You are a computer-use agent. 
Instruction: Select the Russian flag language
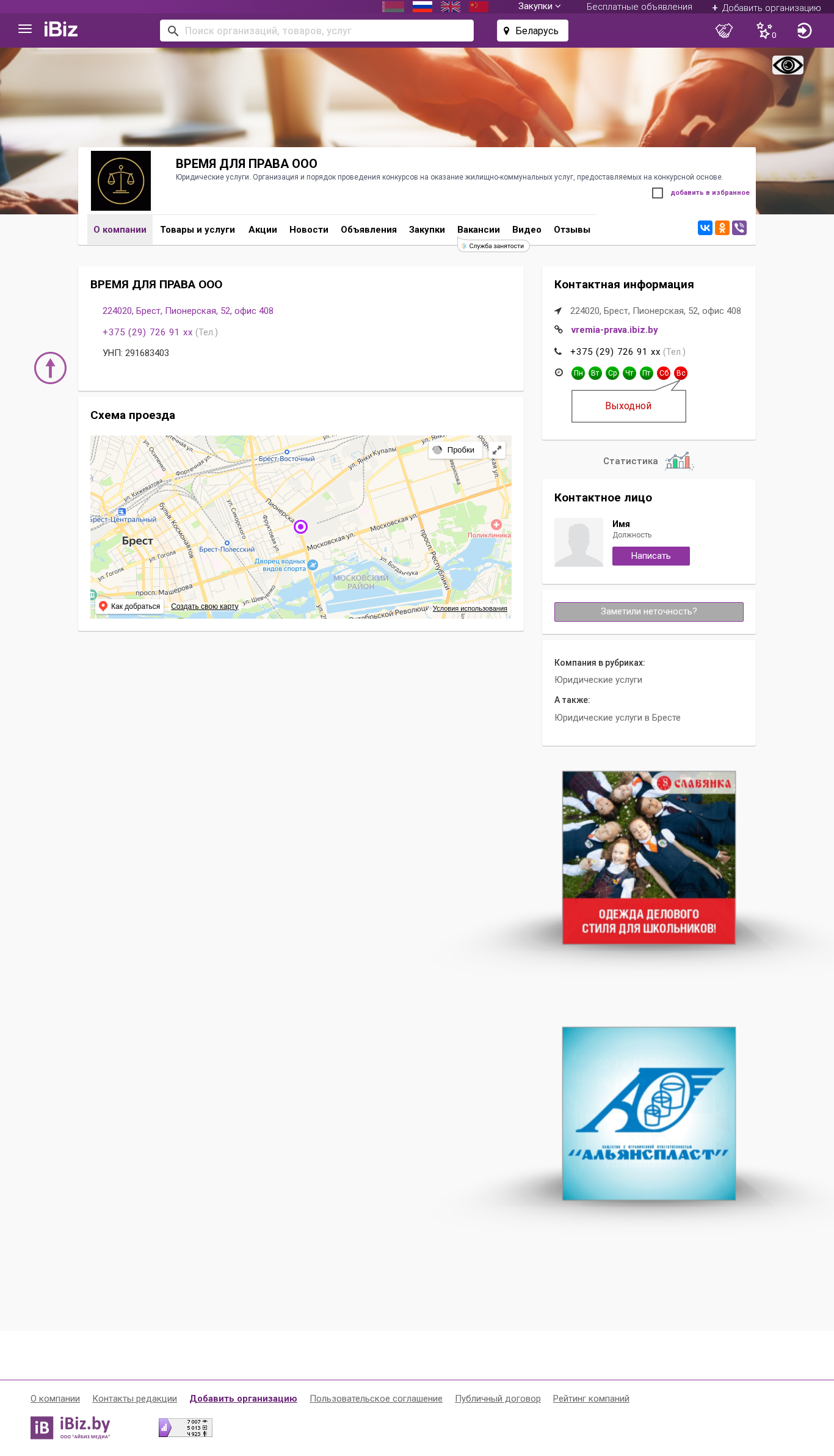[422, 7]
